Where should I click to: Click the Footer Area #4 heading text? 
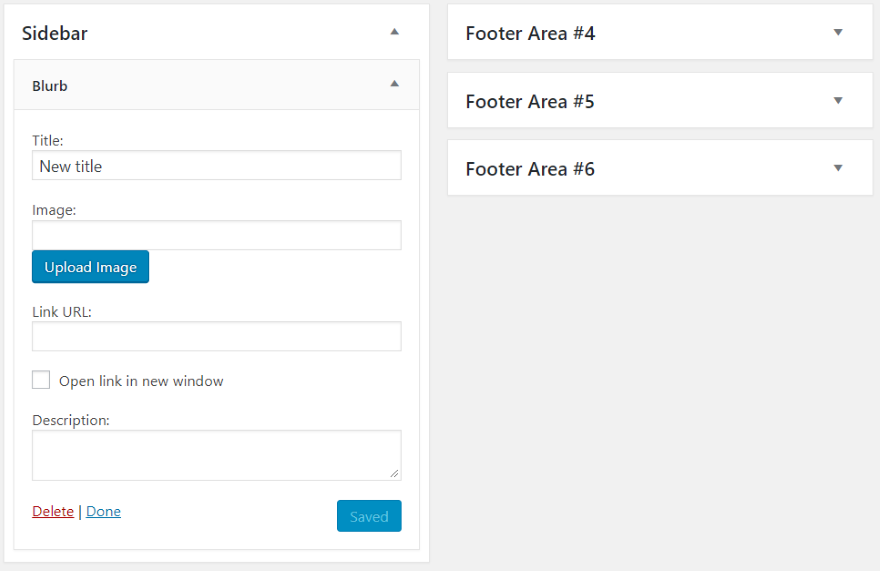click(x=530, y=33)
